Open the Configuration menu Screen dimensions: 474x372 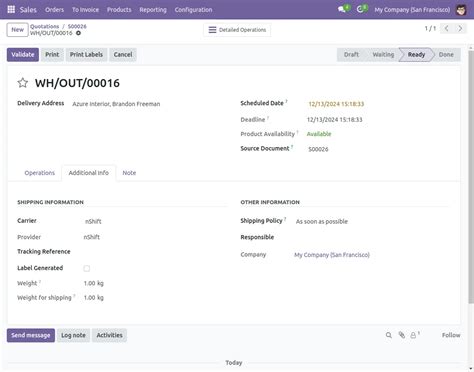(x=193, y=10)
